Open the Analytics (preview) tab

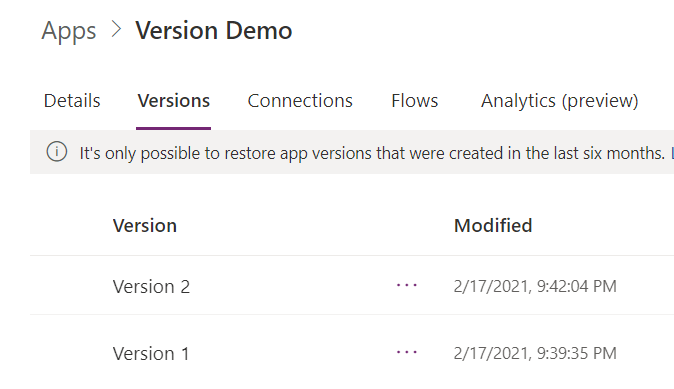coord(559,101)
